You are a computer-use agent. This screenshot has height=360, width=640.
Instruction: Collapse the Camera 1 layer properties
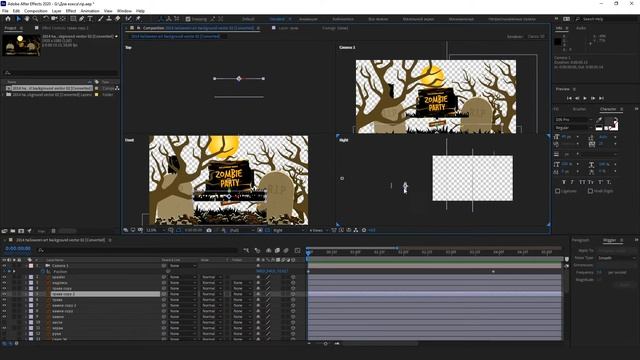point(25,266)
